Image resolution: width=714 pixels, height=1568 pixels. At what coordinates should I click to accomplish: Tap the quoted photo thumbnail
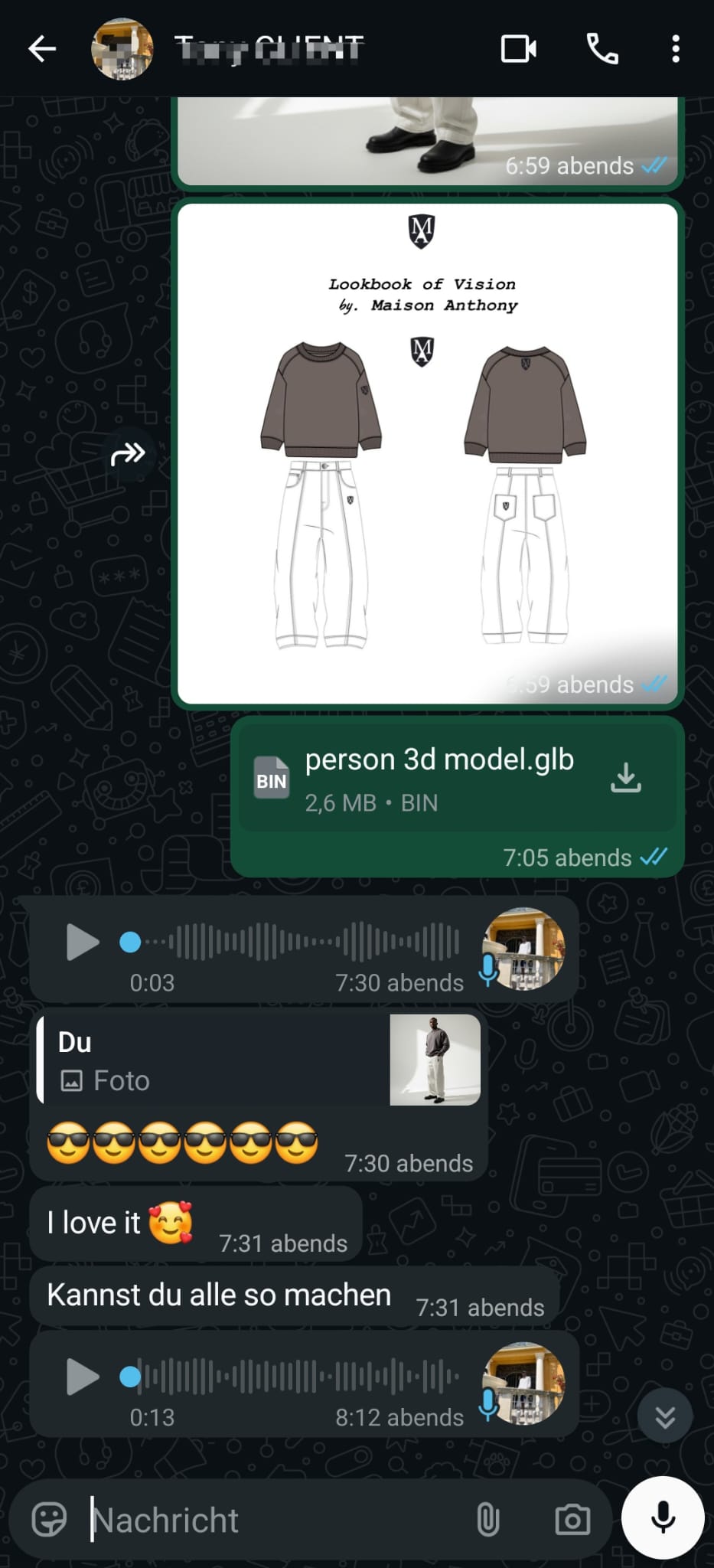pos(435,1060)
